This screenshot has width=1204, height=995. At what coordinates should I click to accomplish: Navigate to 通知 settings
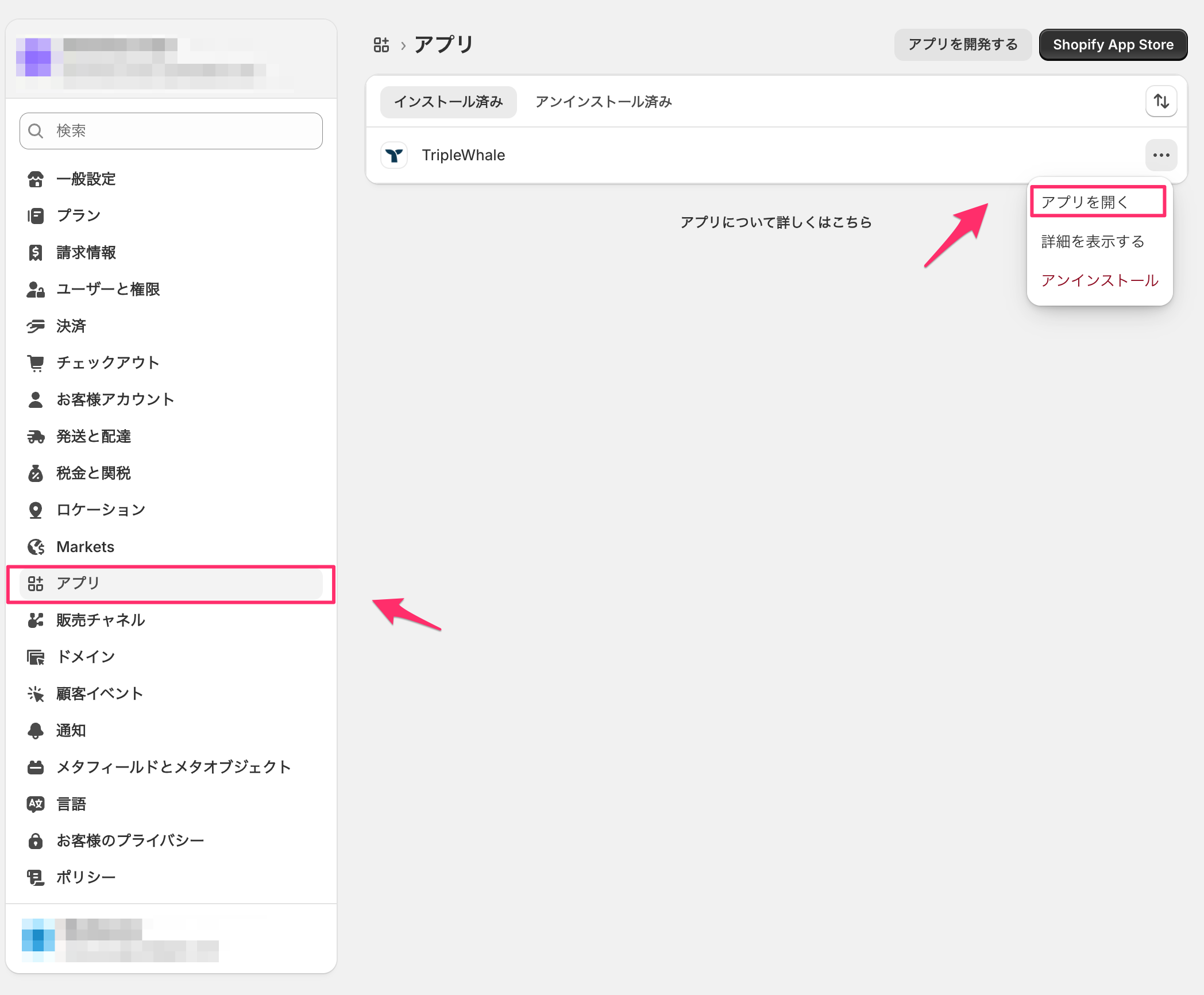(171, 731)
